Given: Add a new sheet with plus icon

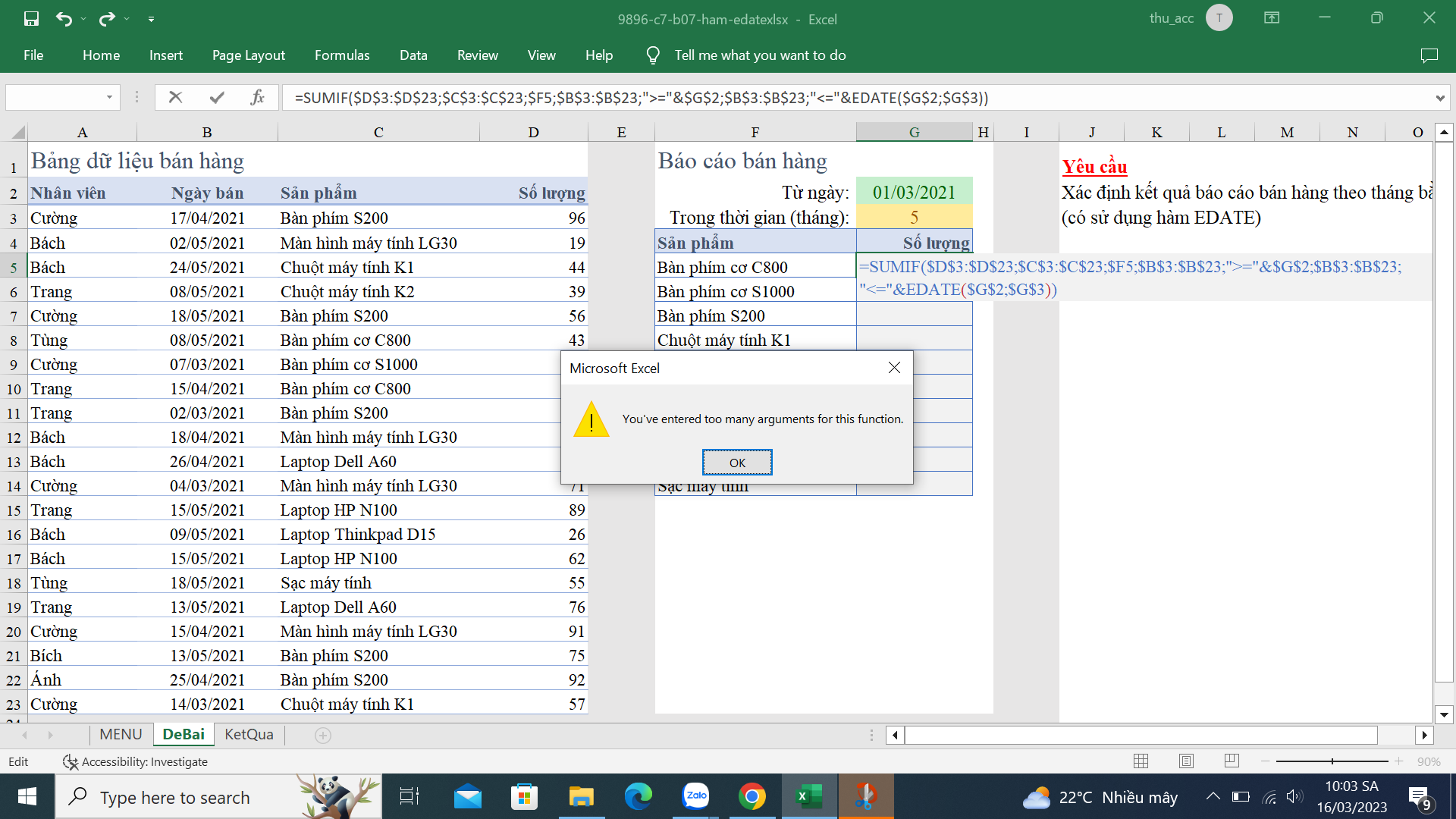Looking at the screenshot, I should tap(323, 735).
